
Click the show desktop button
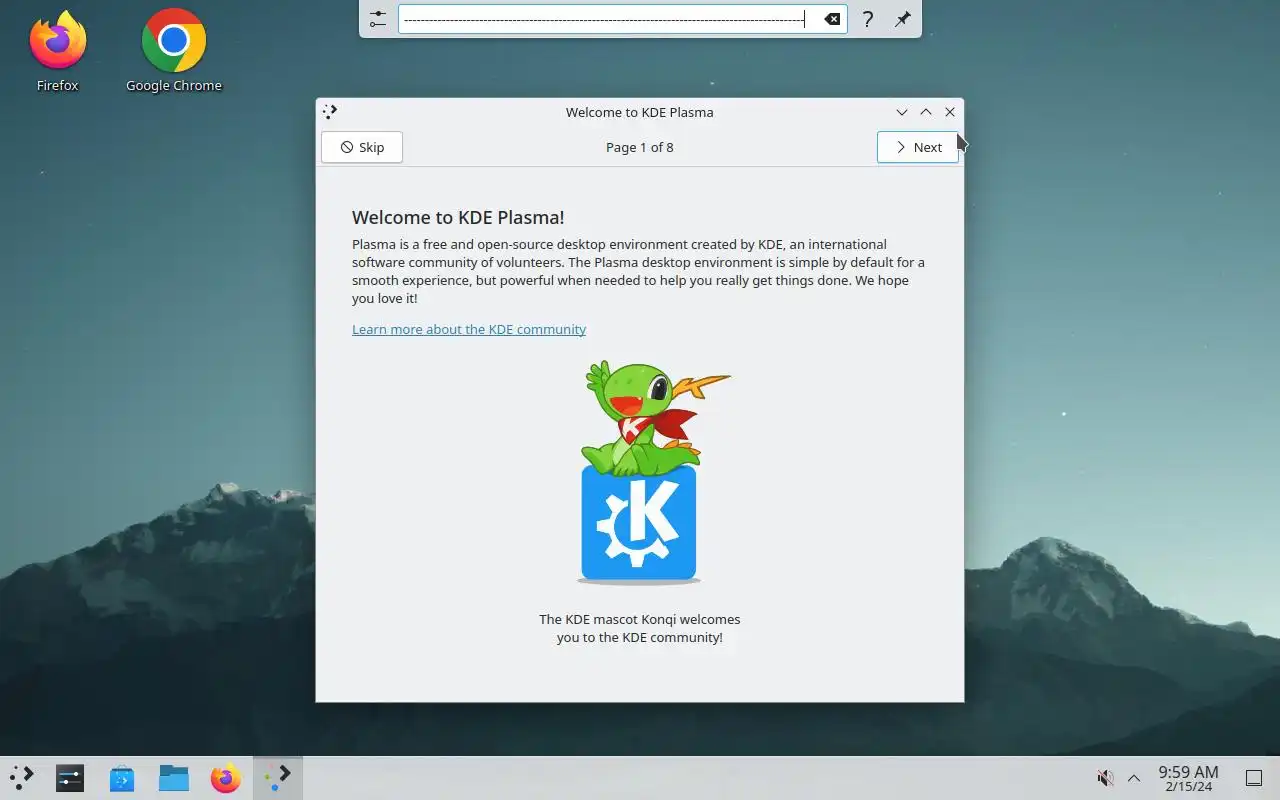click(x=1254, y=778)
